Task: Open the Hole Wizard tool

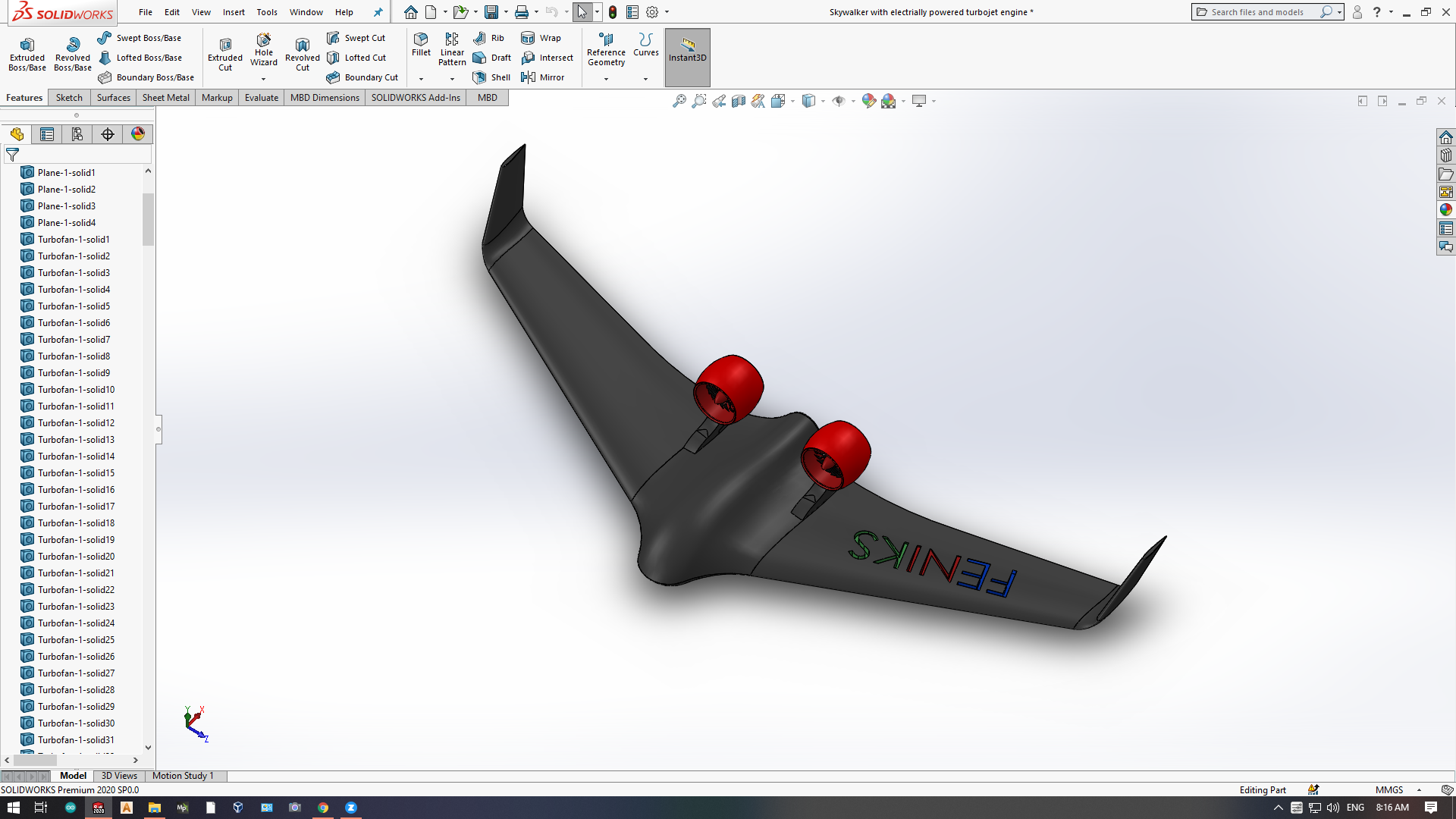Action: (264, 50)
